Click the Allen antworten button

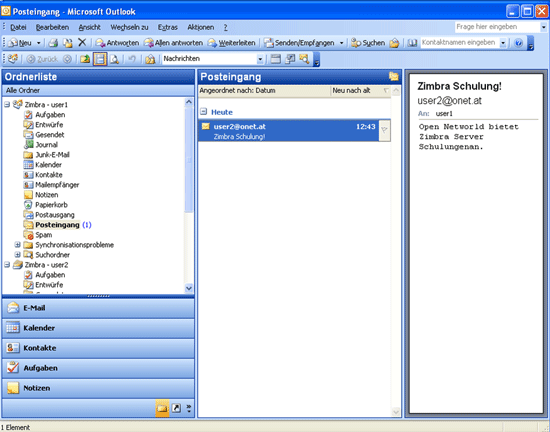(174, 43)
